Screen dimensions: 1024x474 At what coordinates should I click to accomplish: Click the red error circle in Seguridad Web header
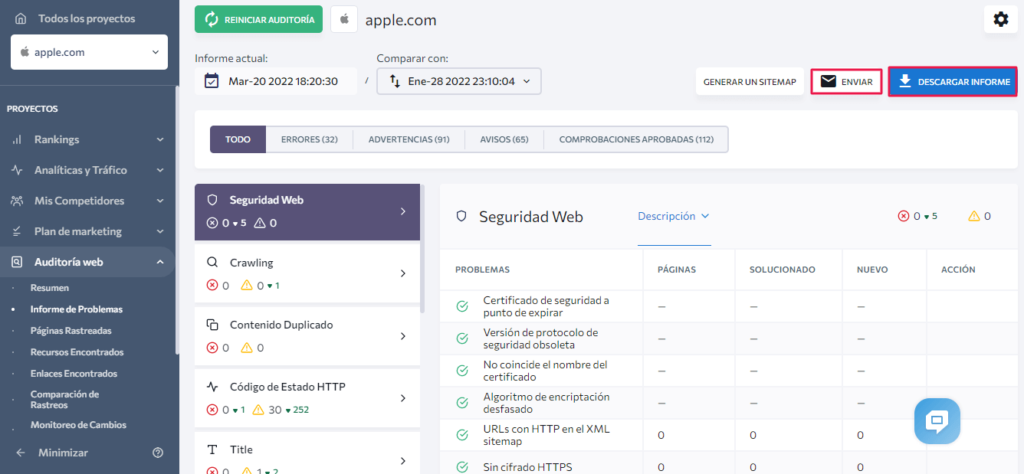[x=904, y=216]
